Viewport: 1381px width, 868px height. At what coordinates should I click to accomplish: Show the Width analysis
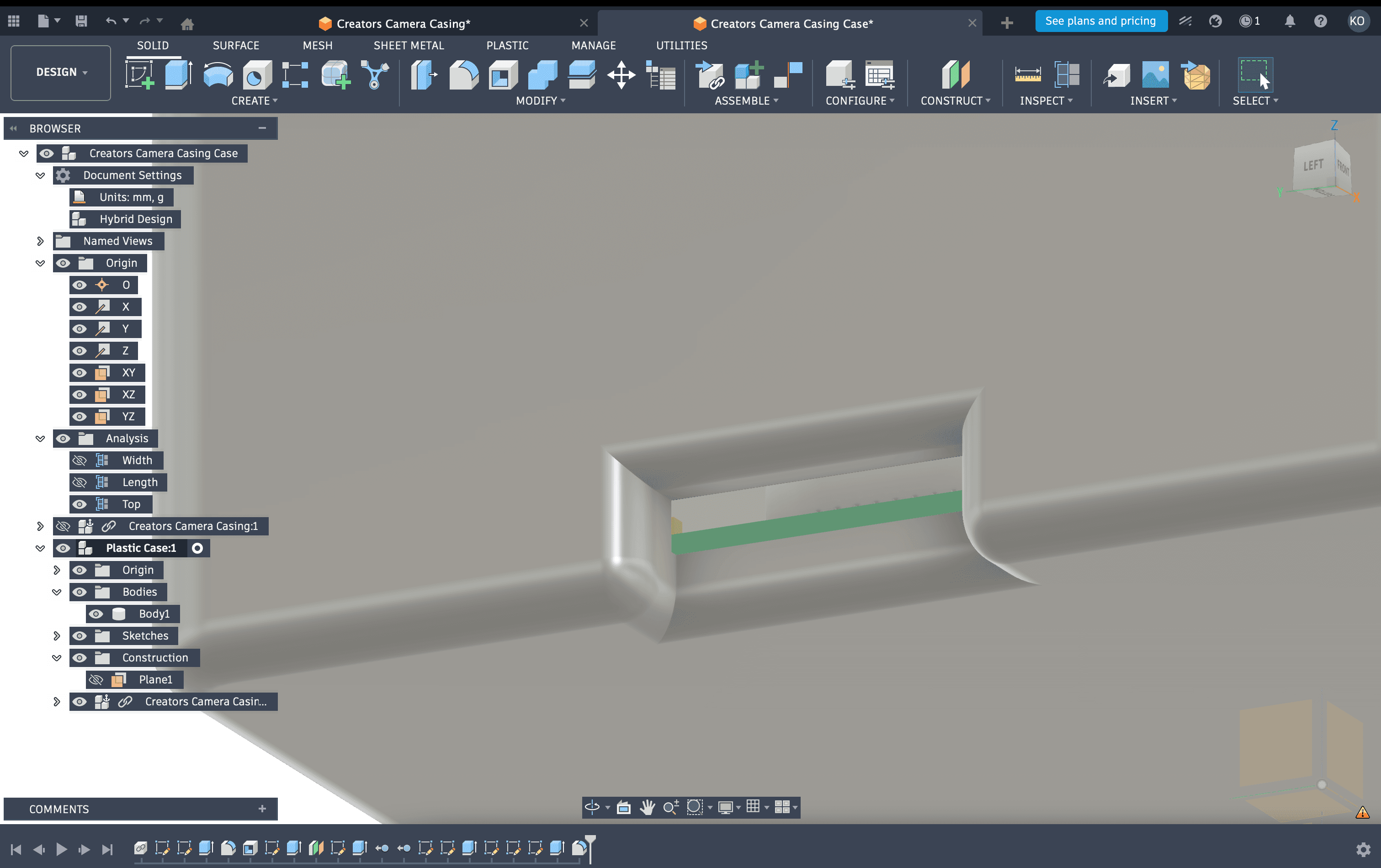coord(80,460)
